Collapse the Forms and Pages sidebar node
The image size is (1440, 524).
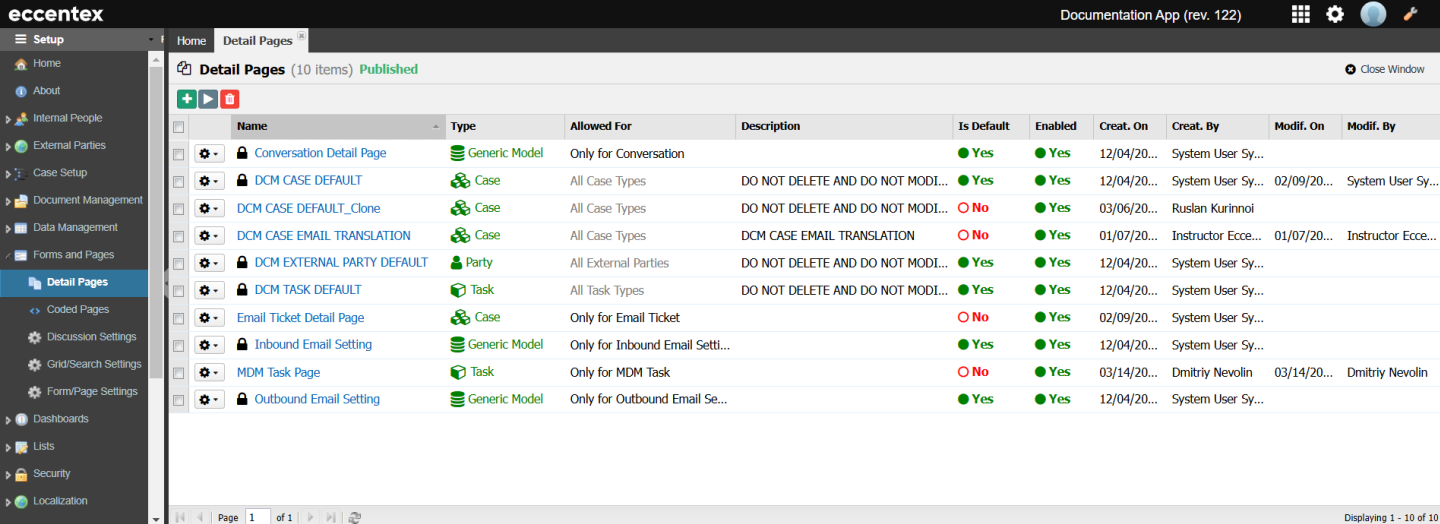coord(8,255)
